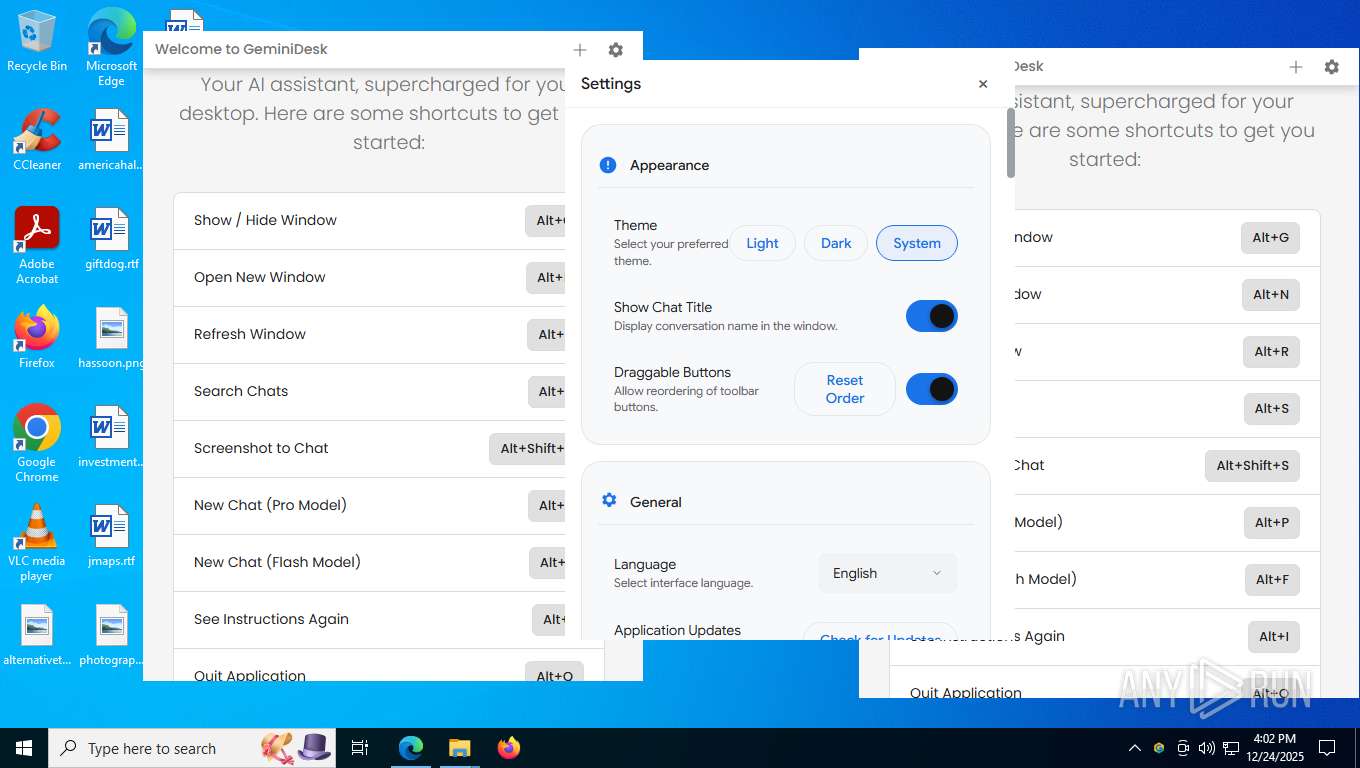Image resolution: width=1360 pixels, height=768 pixels.
Task: Open Task View on taskbar
Action: [360, 748]
